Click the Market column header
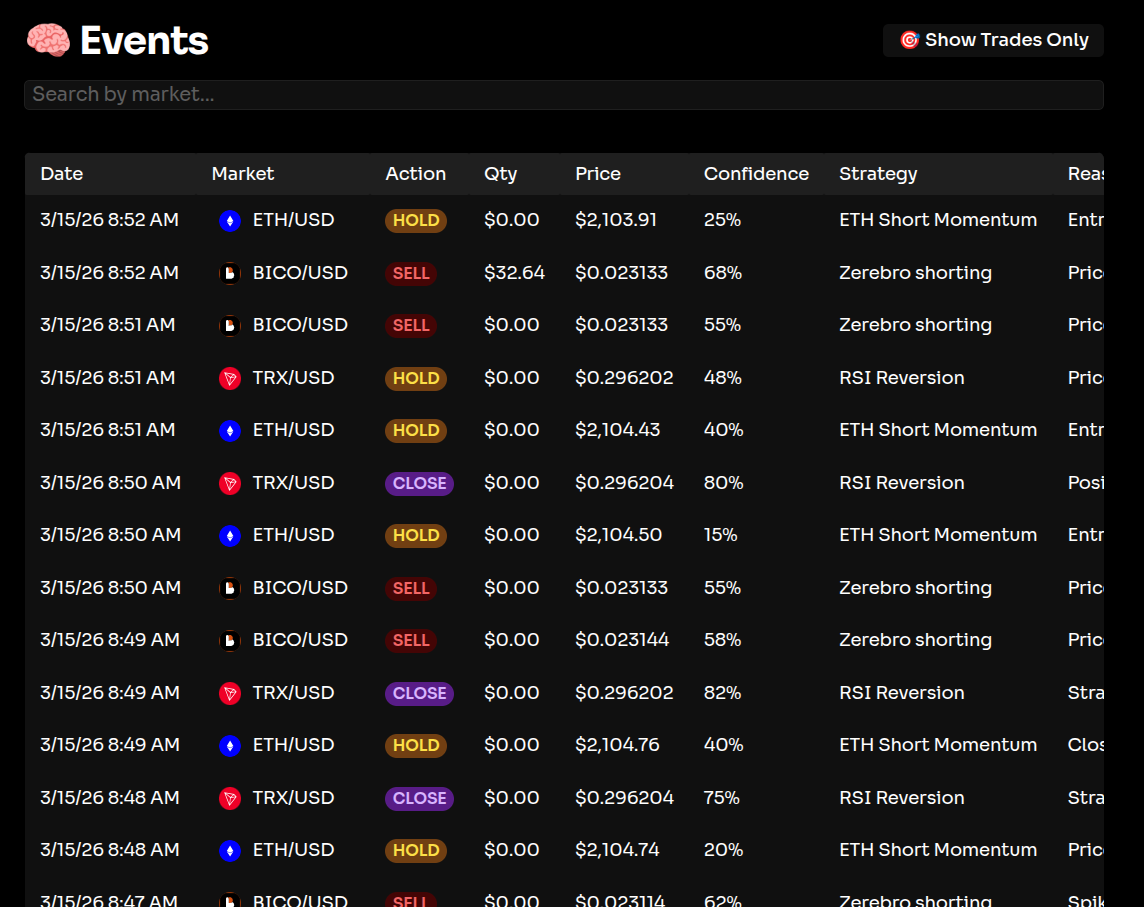Viewport: 1144px width, 907px height. coord(243,174)
